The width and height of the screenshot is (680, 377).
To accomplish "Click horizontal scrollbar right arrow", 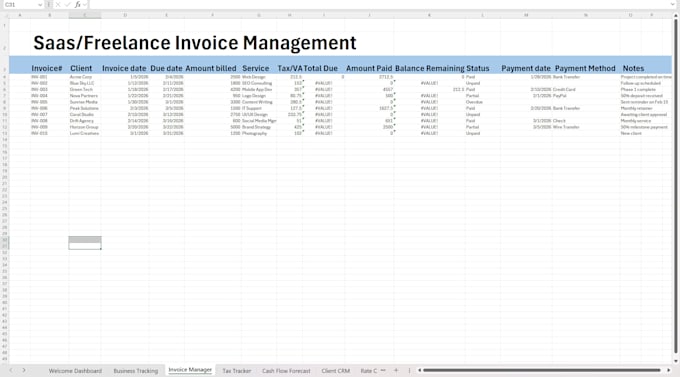I will [669, 370].
